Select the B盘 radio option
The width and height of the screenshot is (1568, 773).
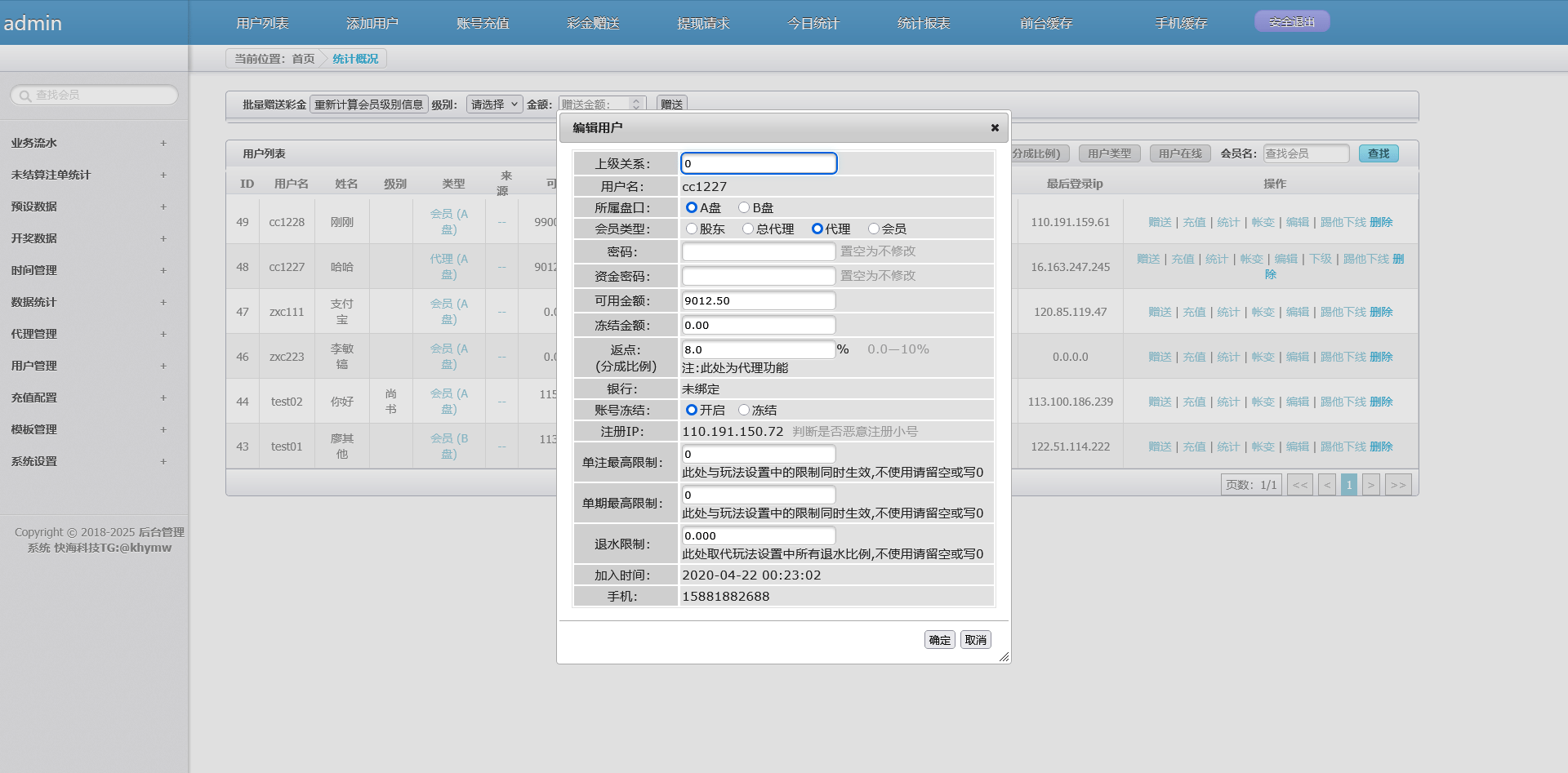coord(743,207)
